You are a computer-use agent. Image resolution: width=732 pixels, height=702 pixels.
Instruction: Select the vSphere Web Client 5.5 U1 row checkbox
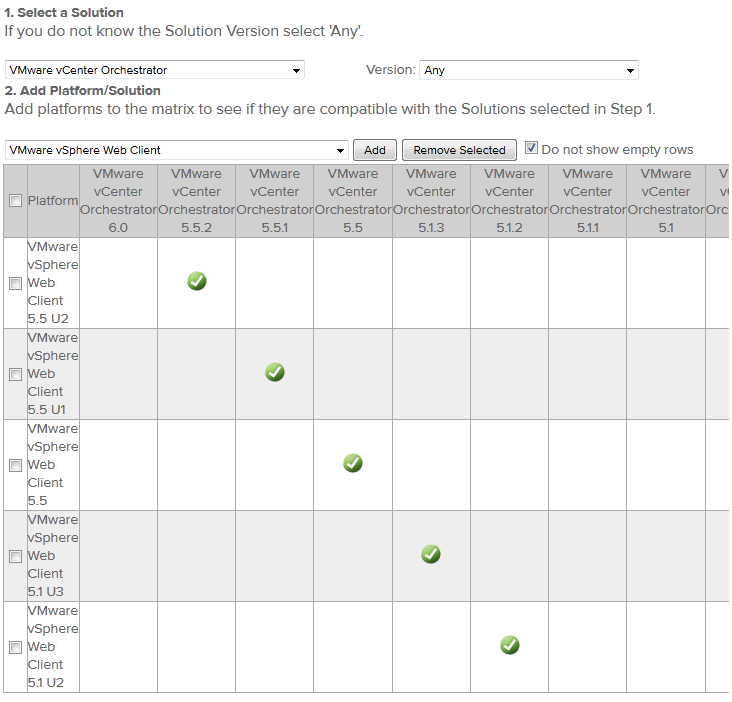(15, 374)
